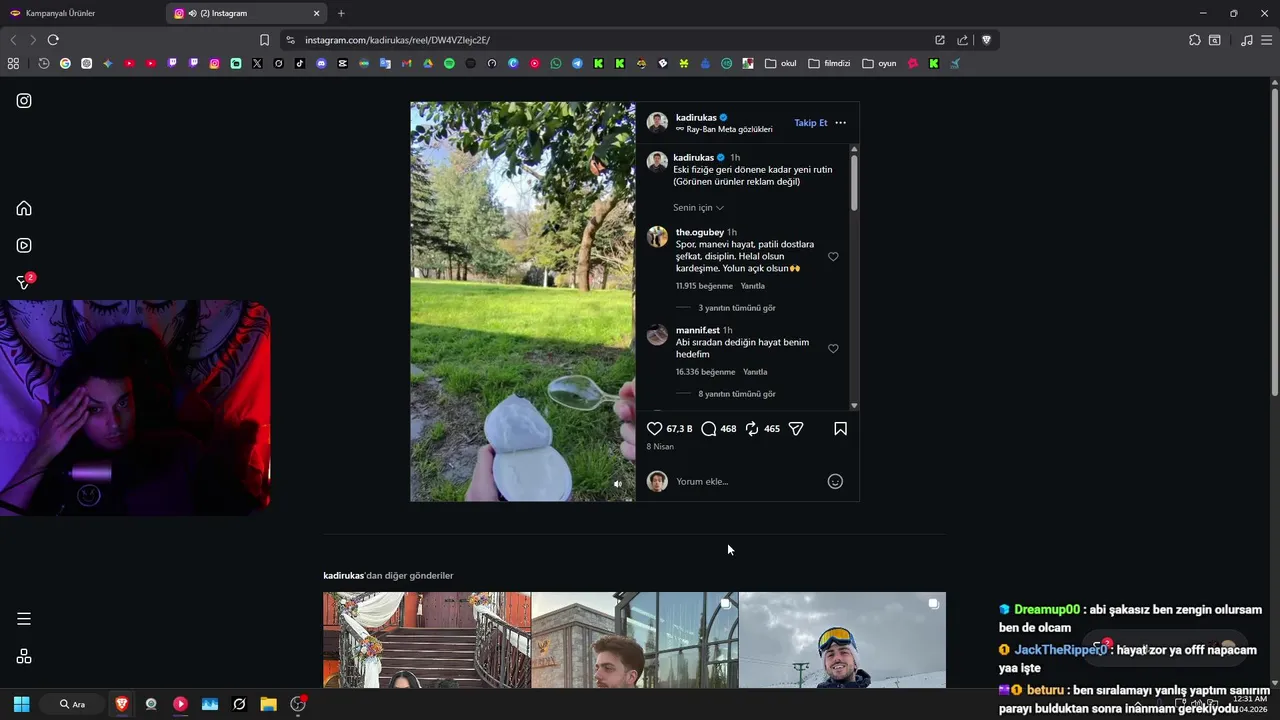Open the taskbar search Ara box
This screenshot has height=720, width=1280.
[x=72, y=704]
